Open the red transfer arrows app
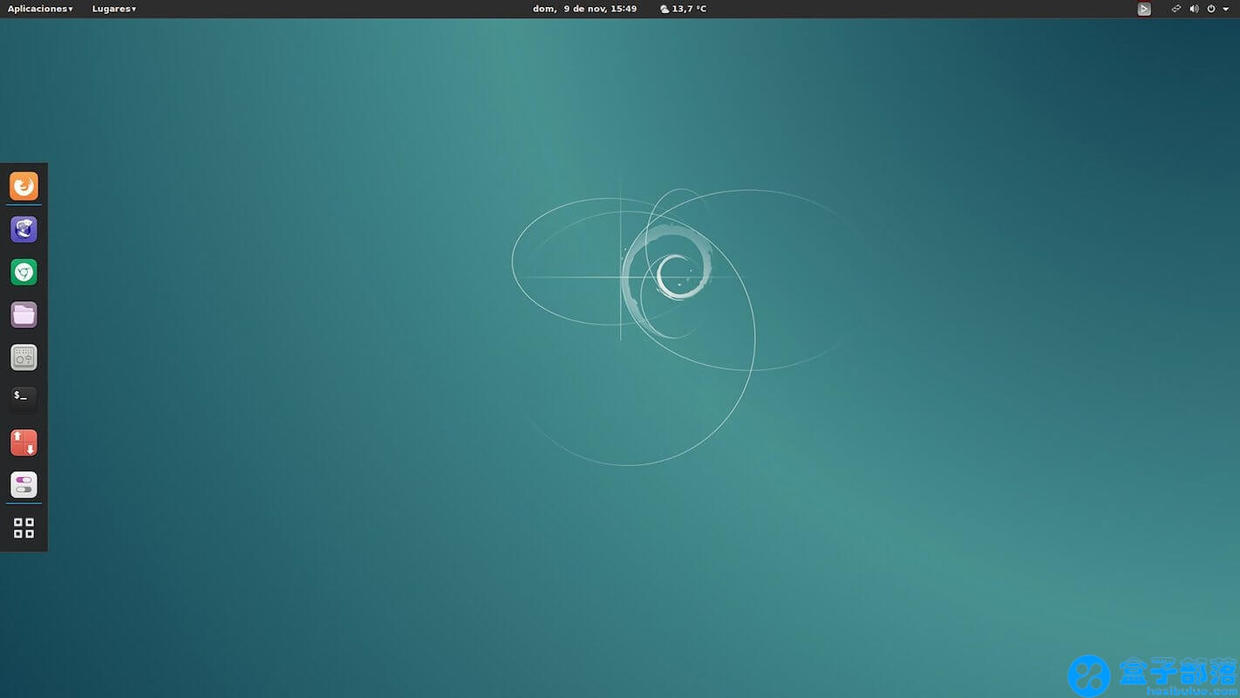 point(24,442)
